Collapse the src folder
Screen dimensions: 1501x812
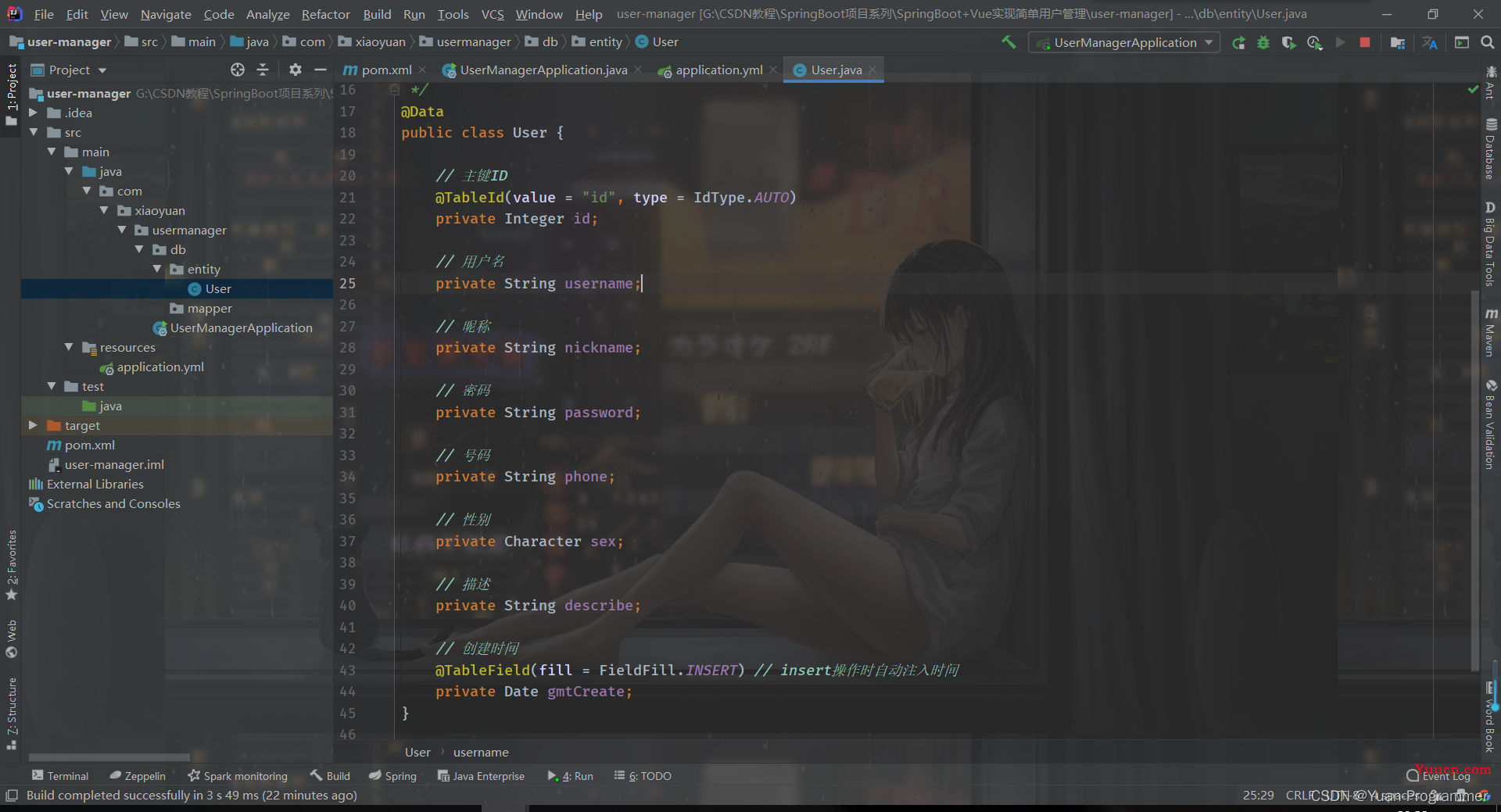(x=33, y=132)
